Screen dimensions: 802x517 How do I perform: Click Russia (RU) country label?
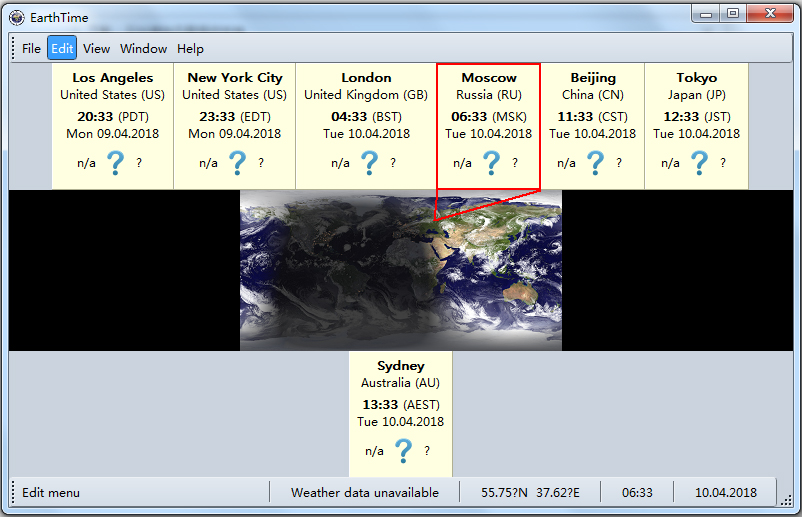[x=489, y=95]
